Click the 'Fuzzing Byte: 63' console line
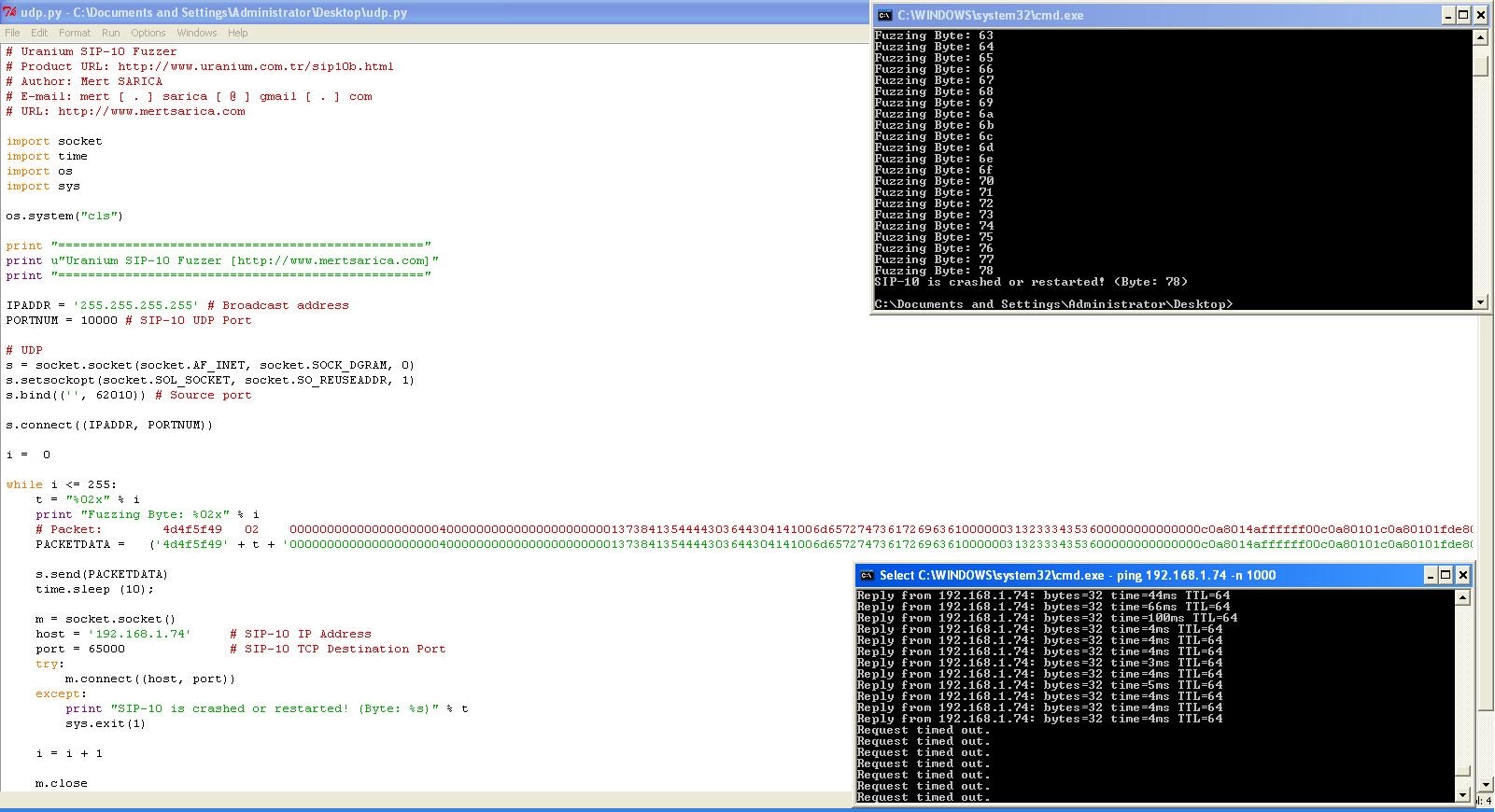The height and width of the screenshot is (812, 1495). coord(934,35)
